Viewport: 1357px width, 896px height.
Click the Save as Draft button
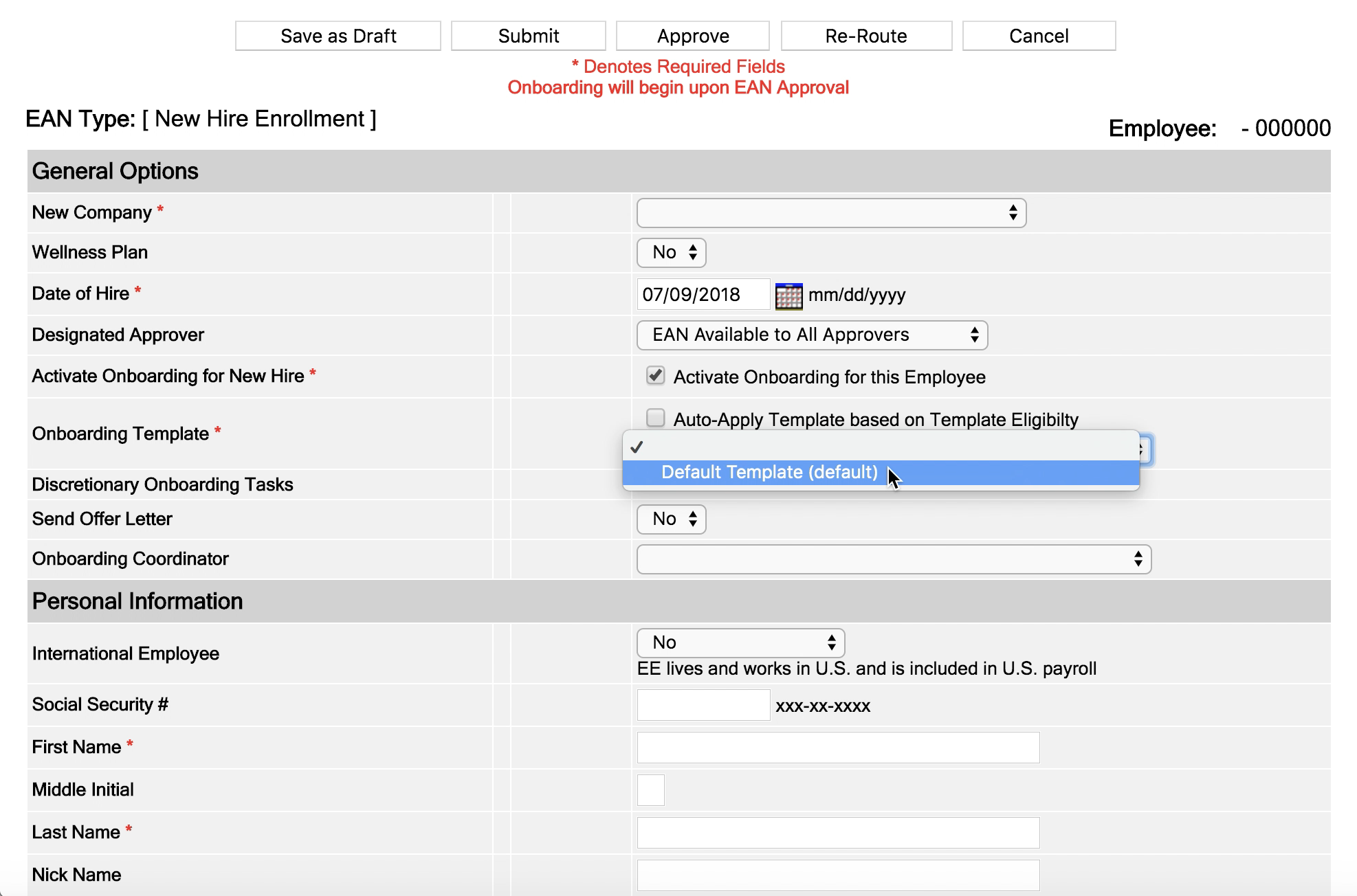pyautogui.click(x=338, y=36)
